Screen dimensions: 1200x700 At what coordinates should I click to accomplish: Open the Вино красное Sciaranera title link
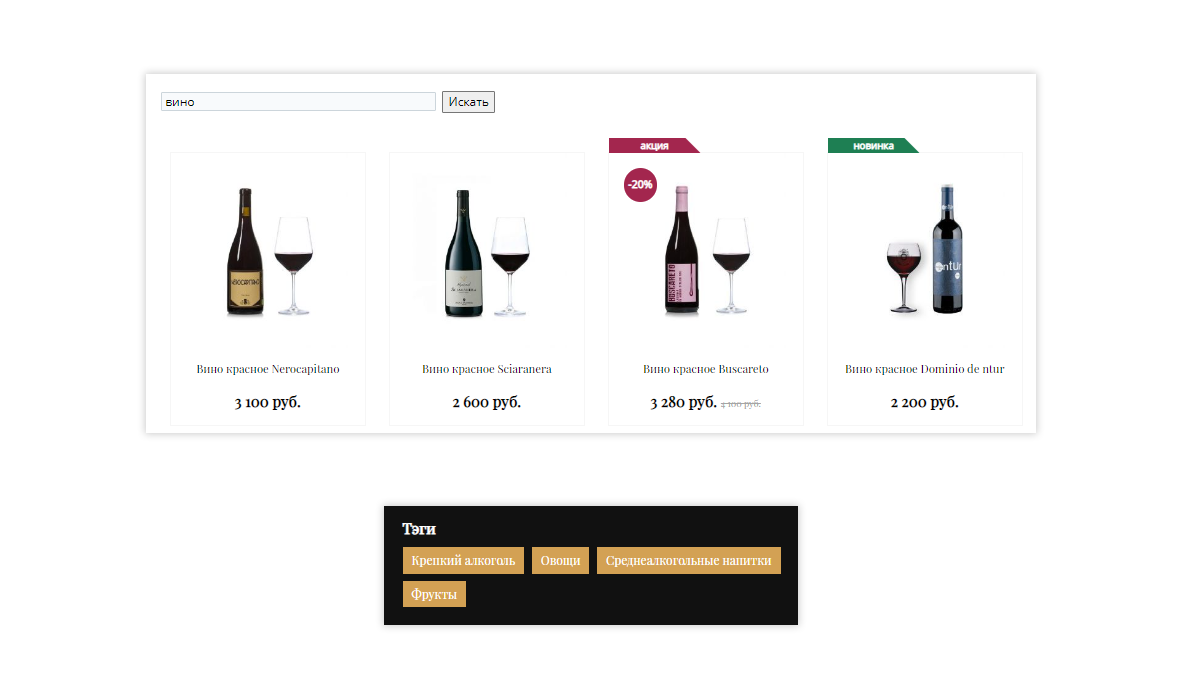[x=487, y=369]
